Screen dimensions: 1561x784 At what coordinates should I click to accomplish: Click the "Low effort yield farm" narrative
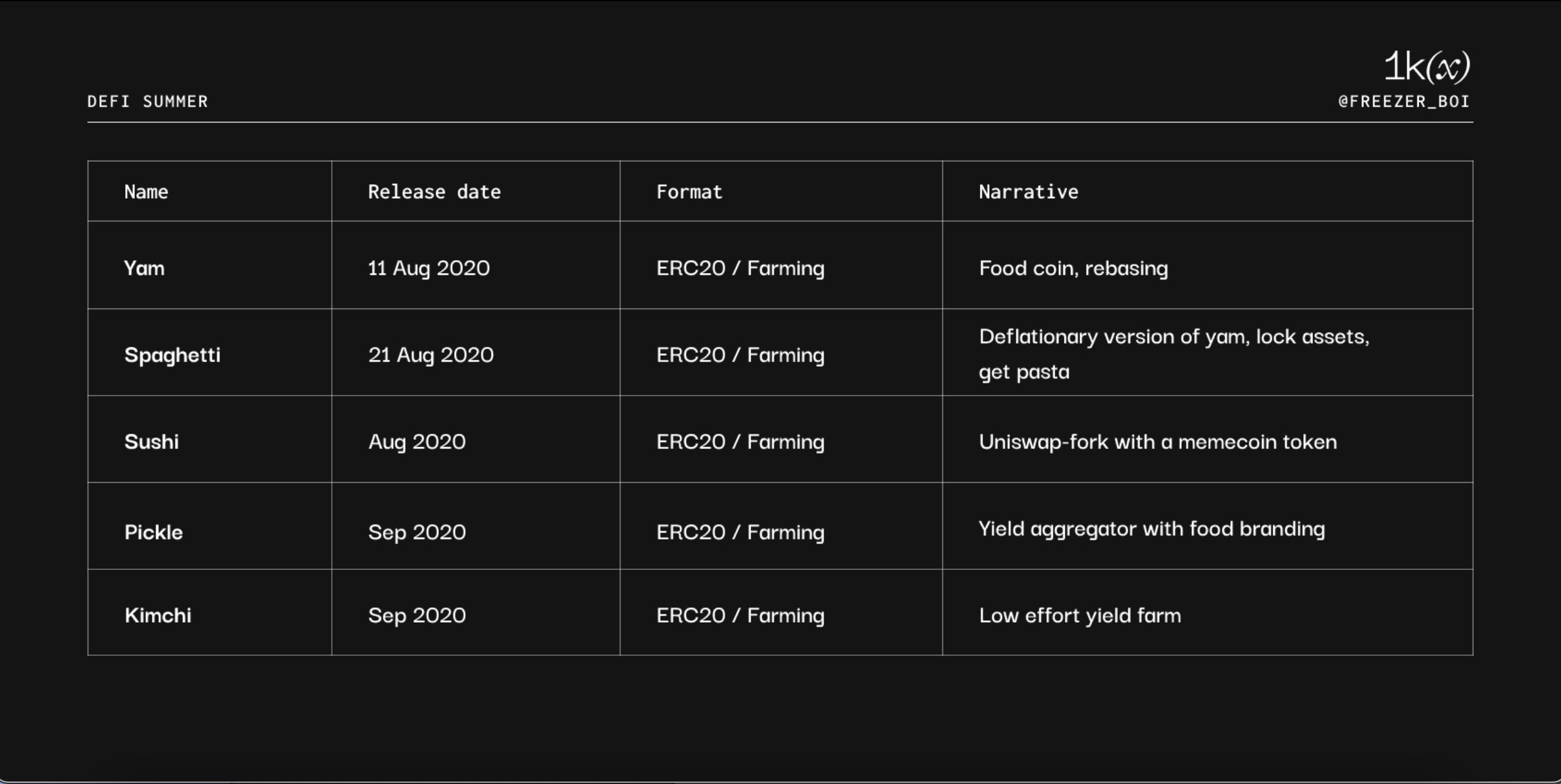(x=1079, y=615)
